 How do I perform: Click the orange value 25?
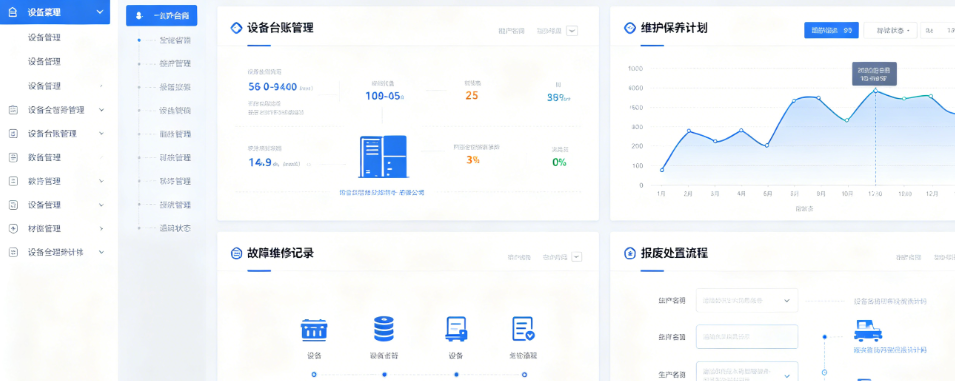[x=471, y=96]
